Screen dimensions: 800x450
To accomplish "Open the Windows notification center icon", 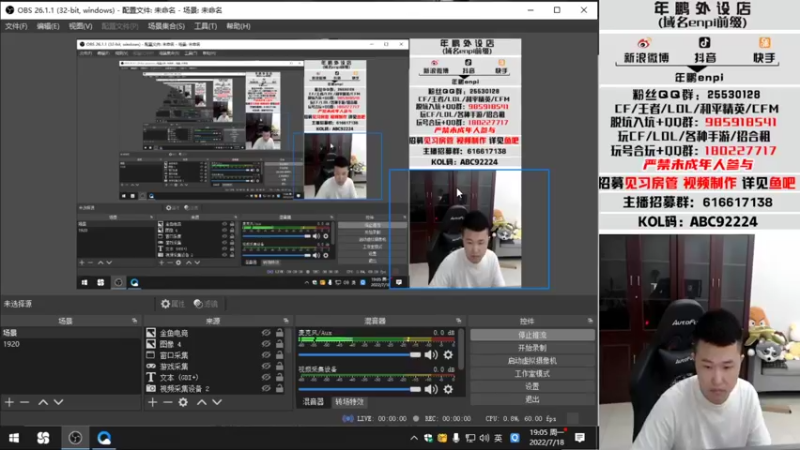I will 580,438.
